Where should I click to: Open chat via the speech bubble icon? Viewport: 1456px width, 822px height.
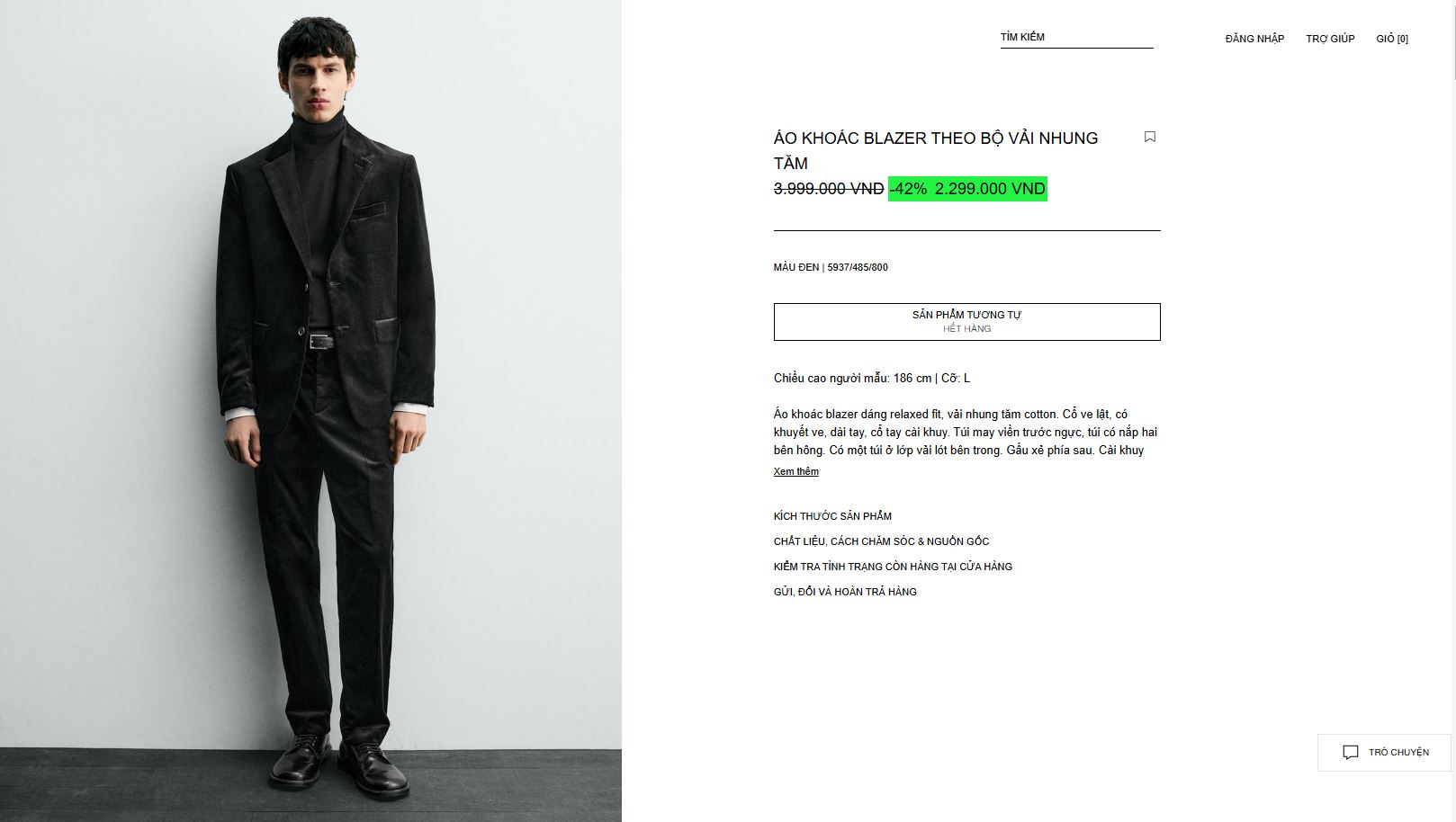[x=1350, y=753]
